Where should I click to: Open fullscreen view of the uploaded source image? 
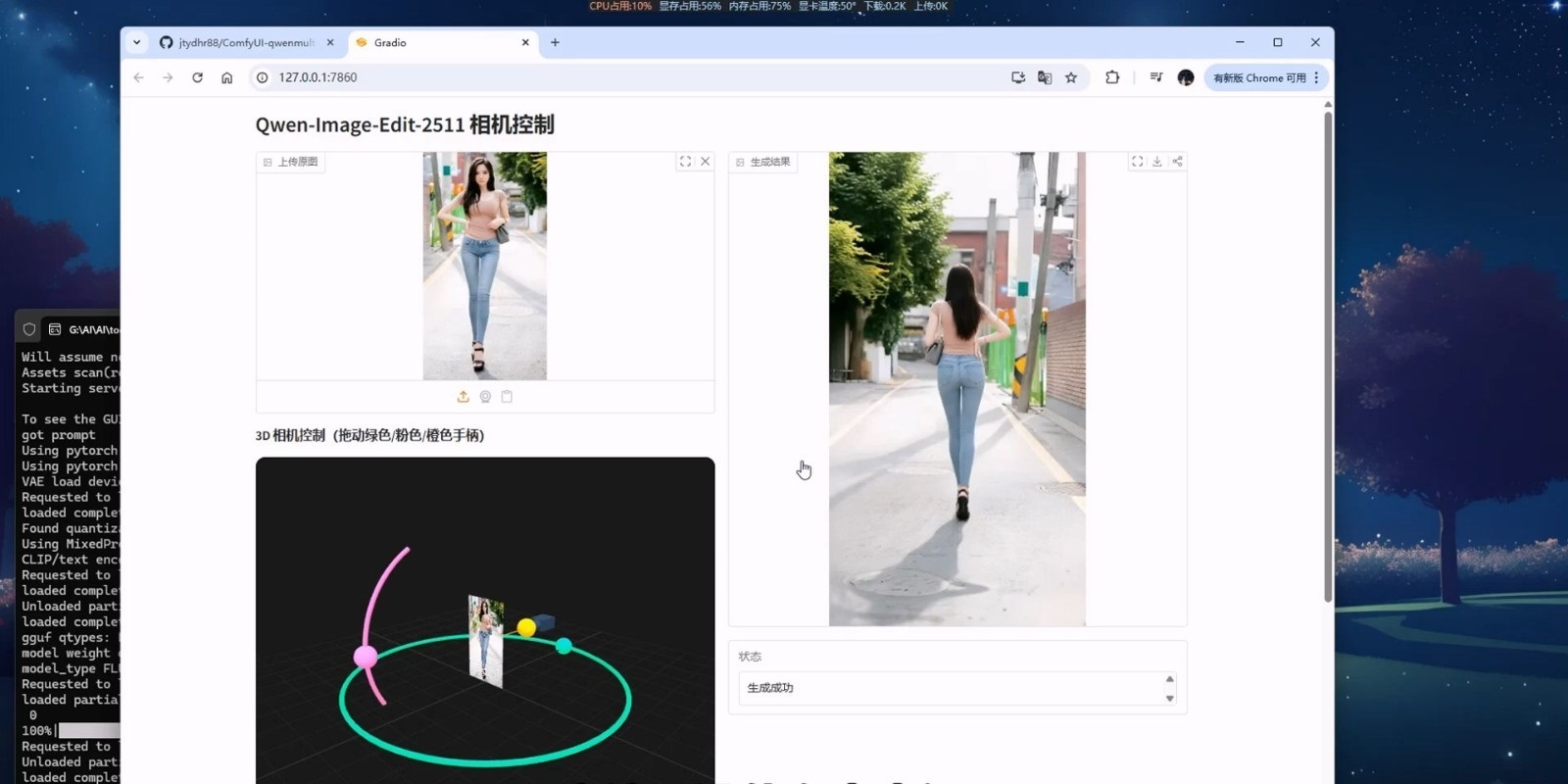pyautogui.click(x=685, y=162)
